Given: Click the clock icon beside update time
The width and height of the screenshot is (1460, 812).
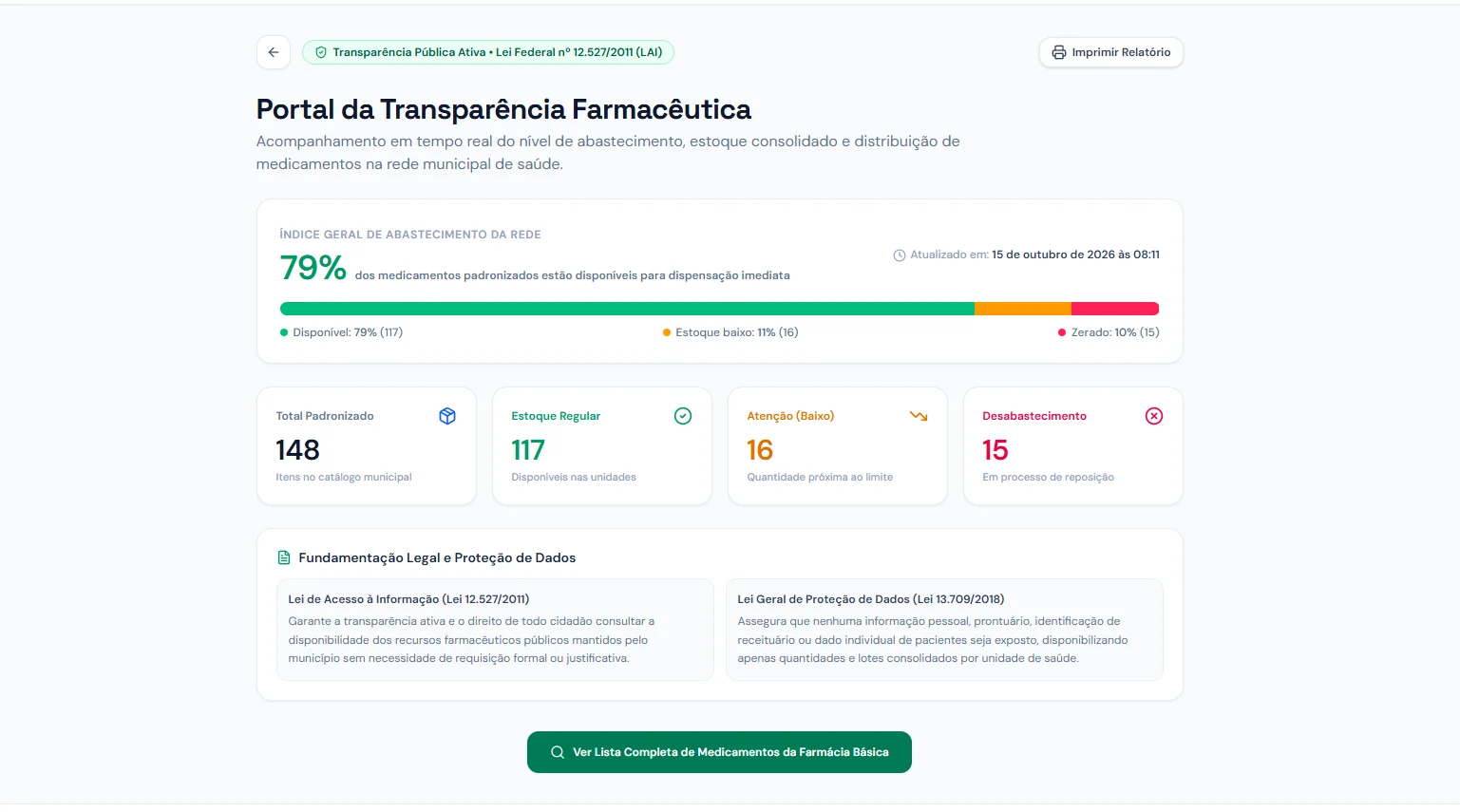Looking at the screenshot, I should 900,255.
